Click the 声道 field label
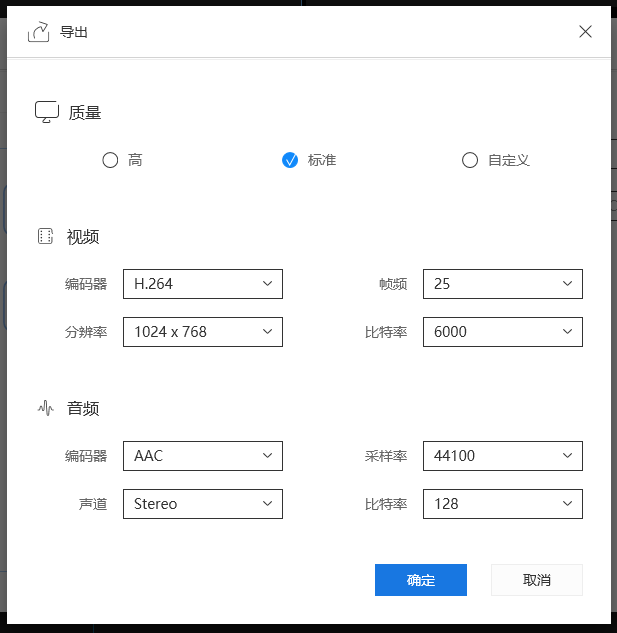Screen dimensions: 617x633 point(93,504)
